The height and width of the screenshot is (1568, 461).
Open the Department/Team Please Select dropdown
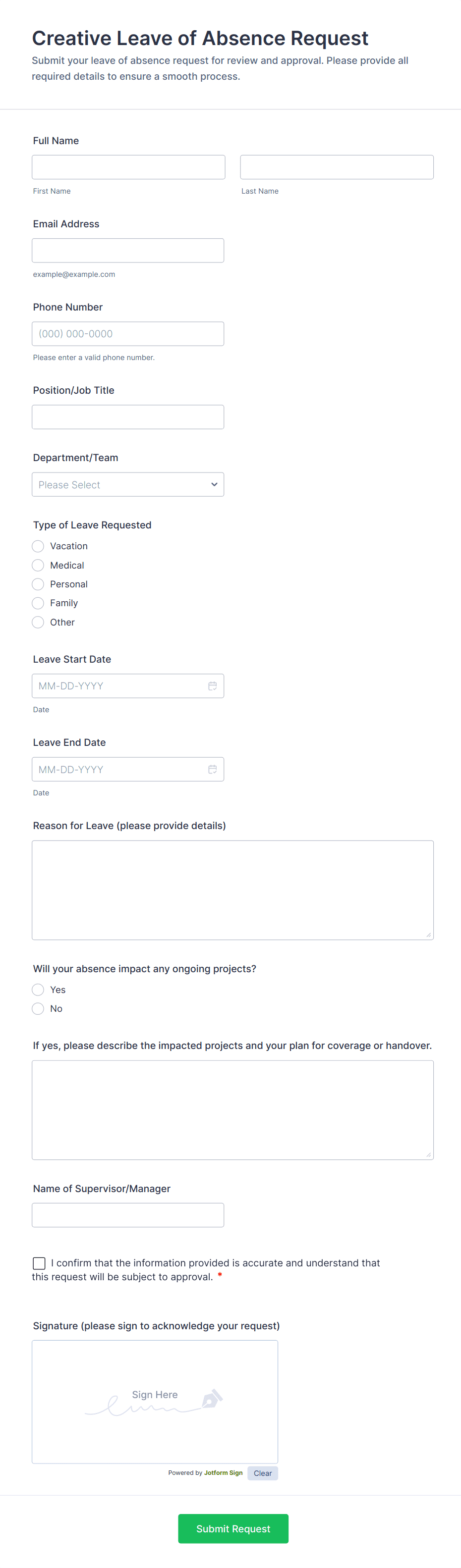(122, 484)
